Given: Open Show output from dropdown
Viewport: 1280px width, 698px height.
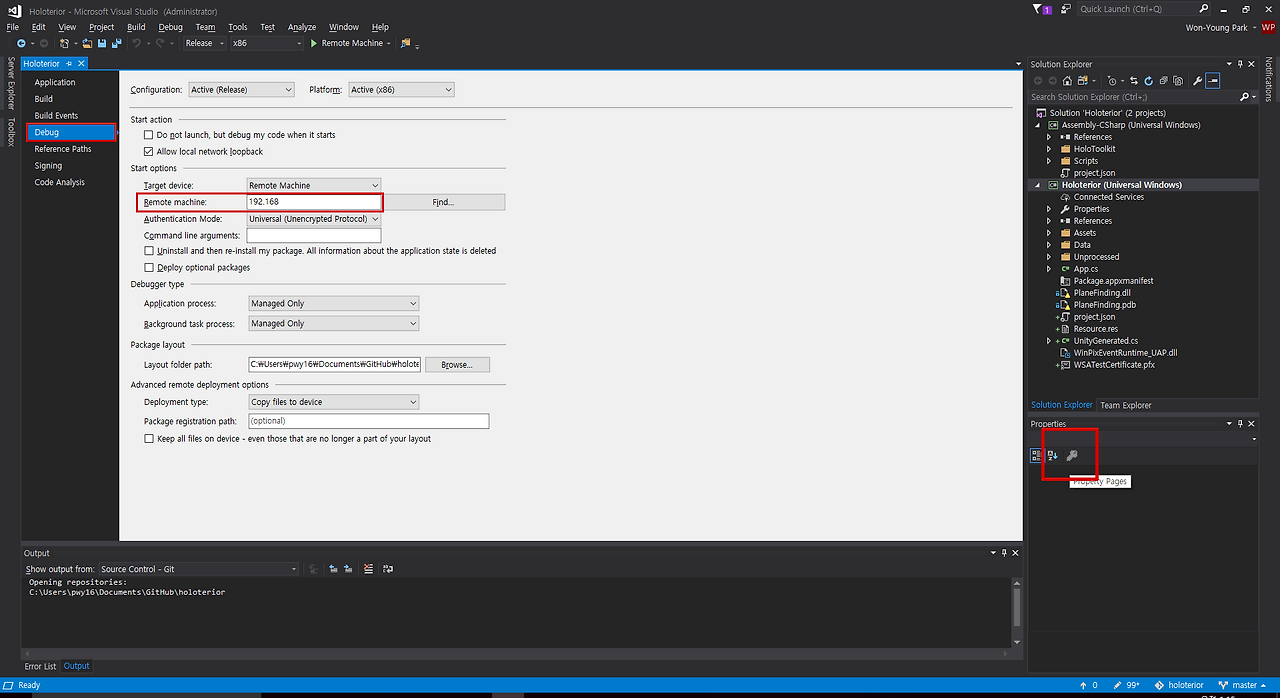Looking at the screenshot, I should [x=198, y=568].
